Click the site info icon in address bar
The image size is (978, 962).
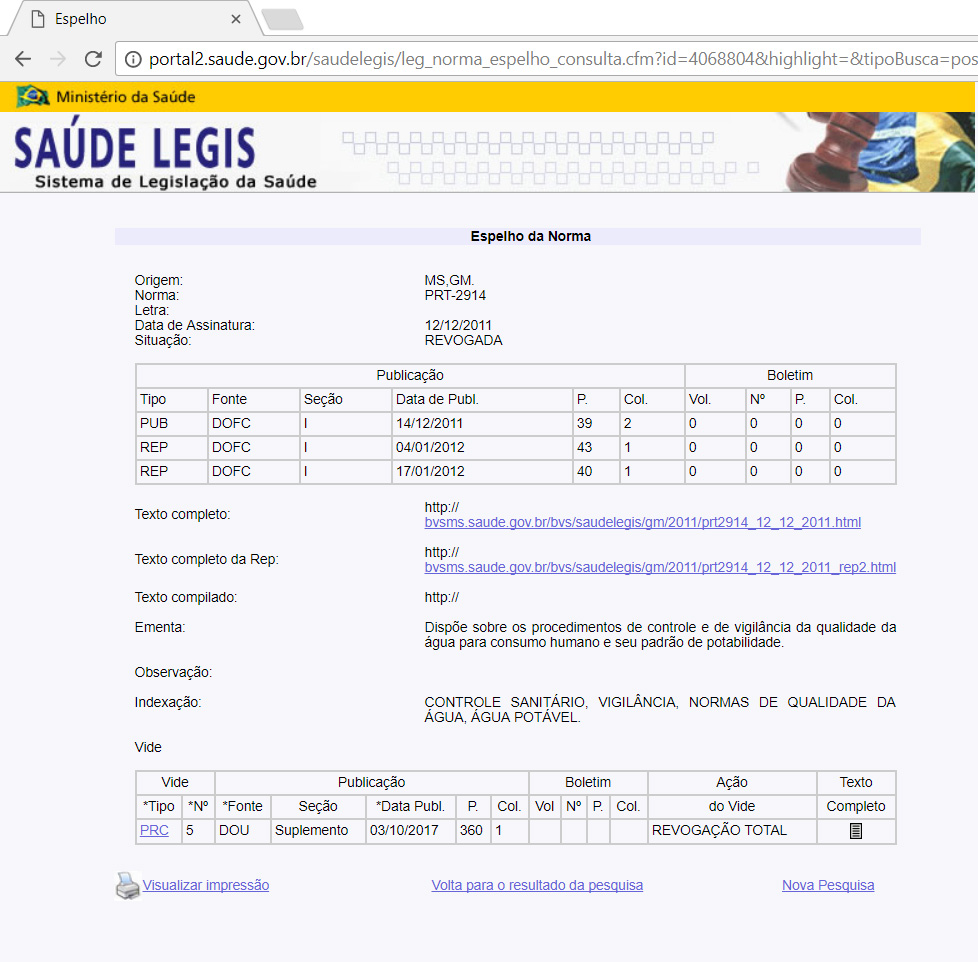tap(133, 60)
